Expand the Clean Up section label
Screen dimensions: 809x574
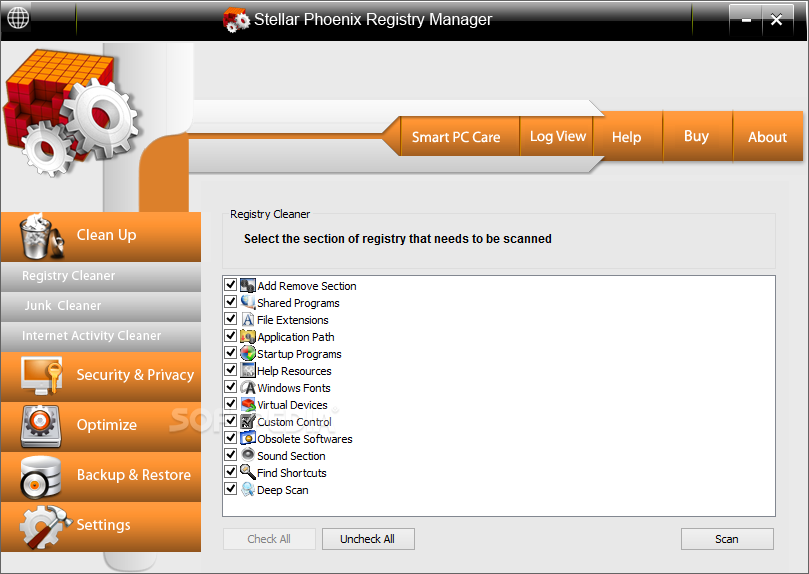[106, 235]
